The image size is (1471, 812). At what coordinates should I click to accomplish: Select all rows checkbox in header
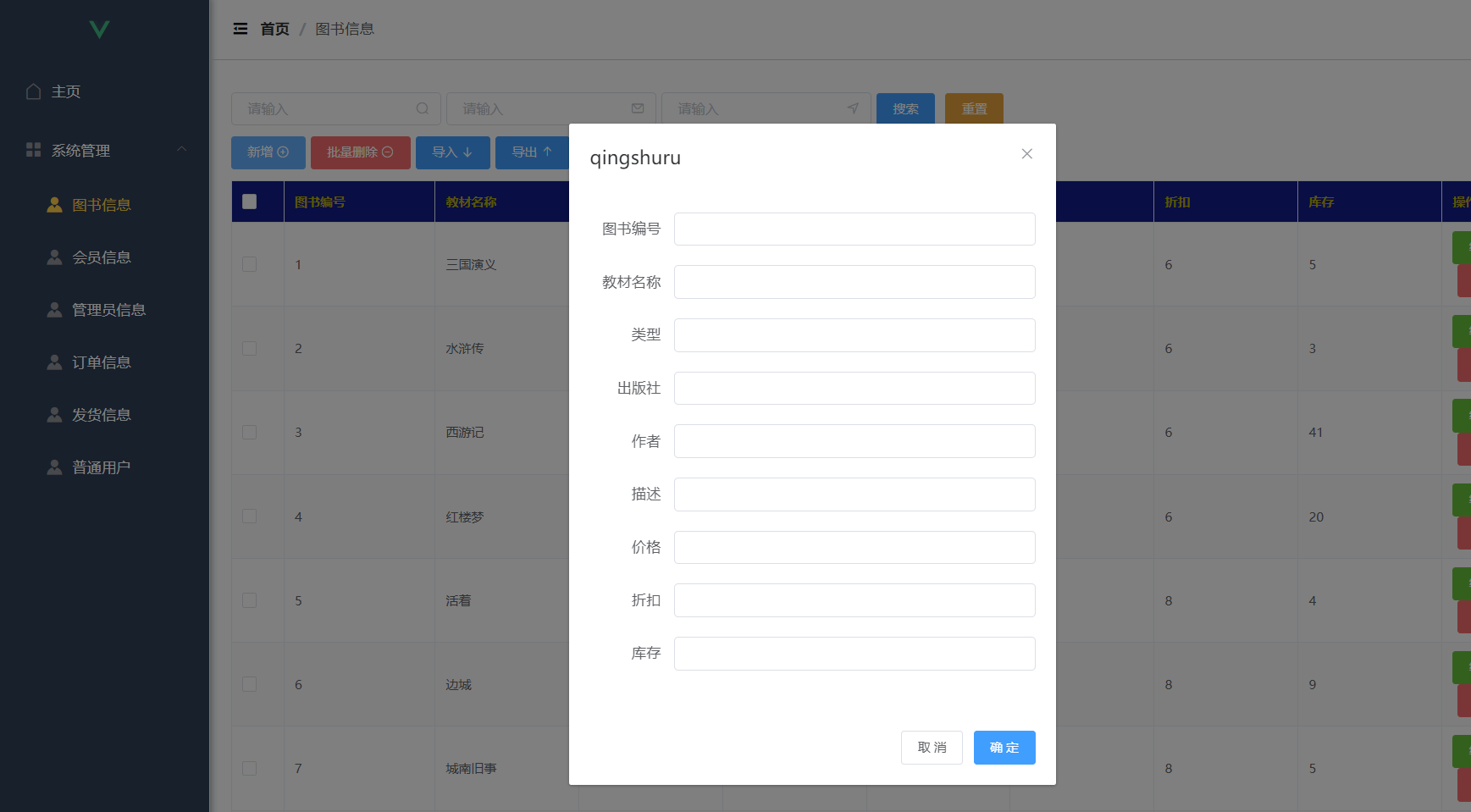(249, 202)
